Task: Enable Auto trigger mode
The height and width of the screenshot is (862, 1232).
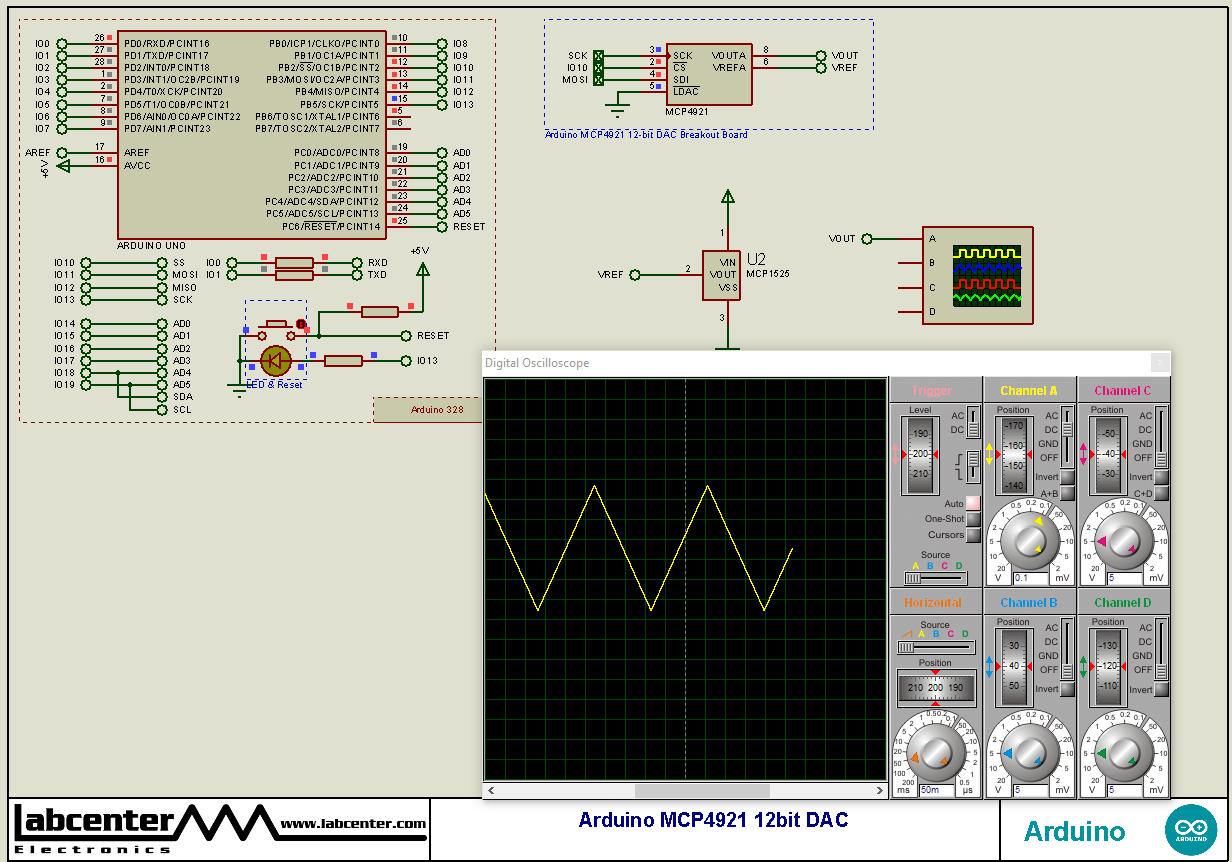Action: (x=973, y=504)
